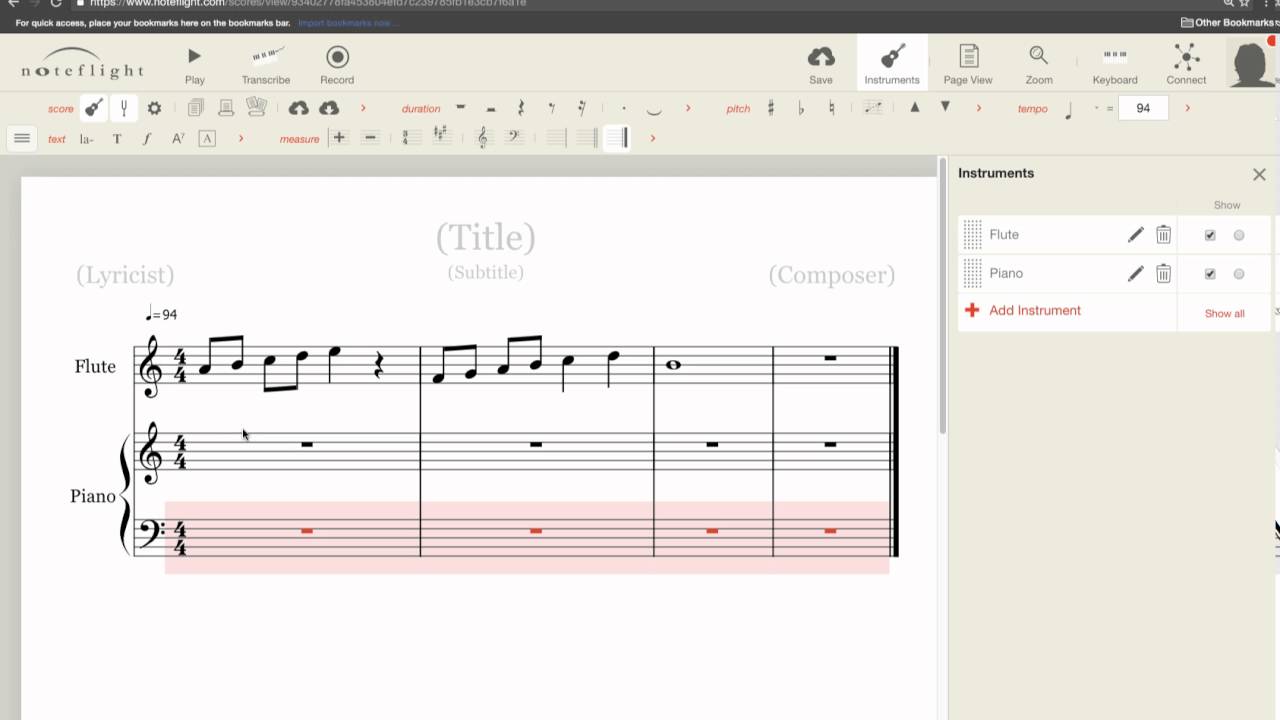Image resolution: width=1280 pixels, height=720 pixels.
Task: Open score settings with the gear icon
Action: point(154,108)
